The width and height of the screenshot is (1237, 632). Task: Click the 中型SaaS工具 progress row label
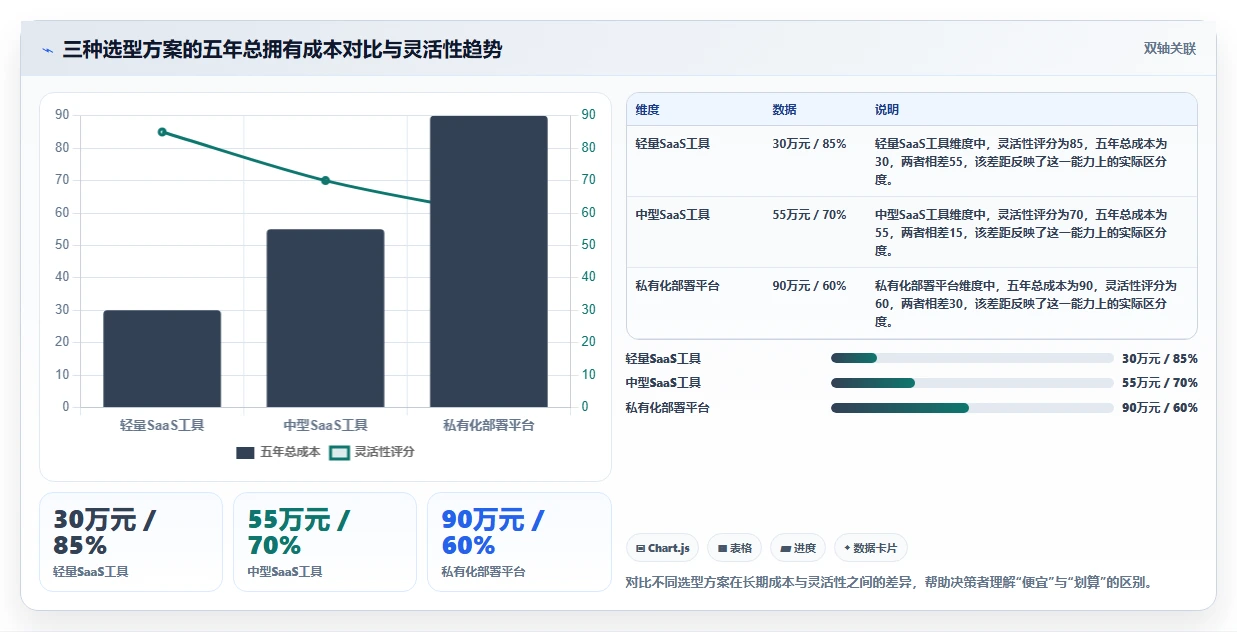coord(663,383)
